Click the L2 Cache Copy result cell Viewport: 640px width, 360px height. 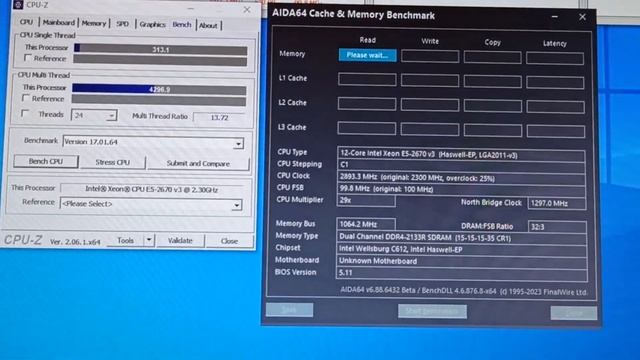coord(493,106)
